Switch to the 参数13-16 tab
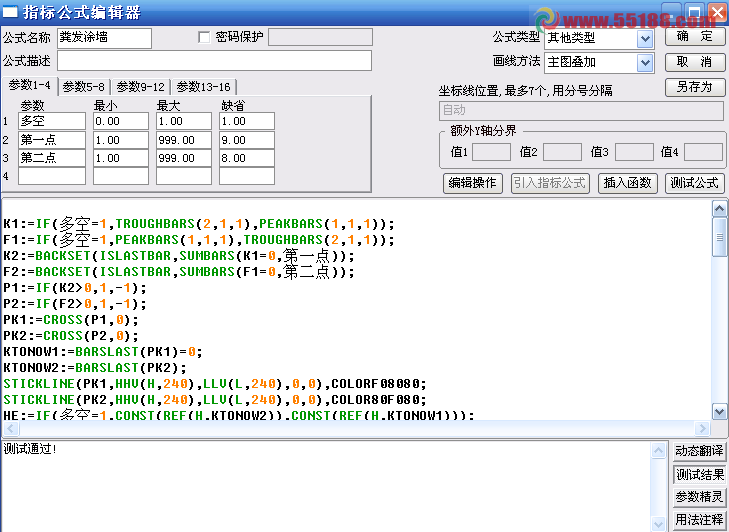 pyautogui.click(x=204, y=87)
